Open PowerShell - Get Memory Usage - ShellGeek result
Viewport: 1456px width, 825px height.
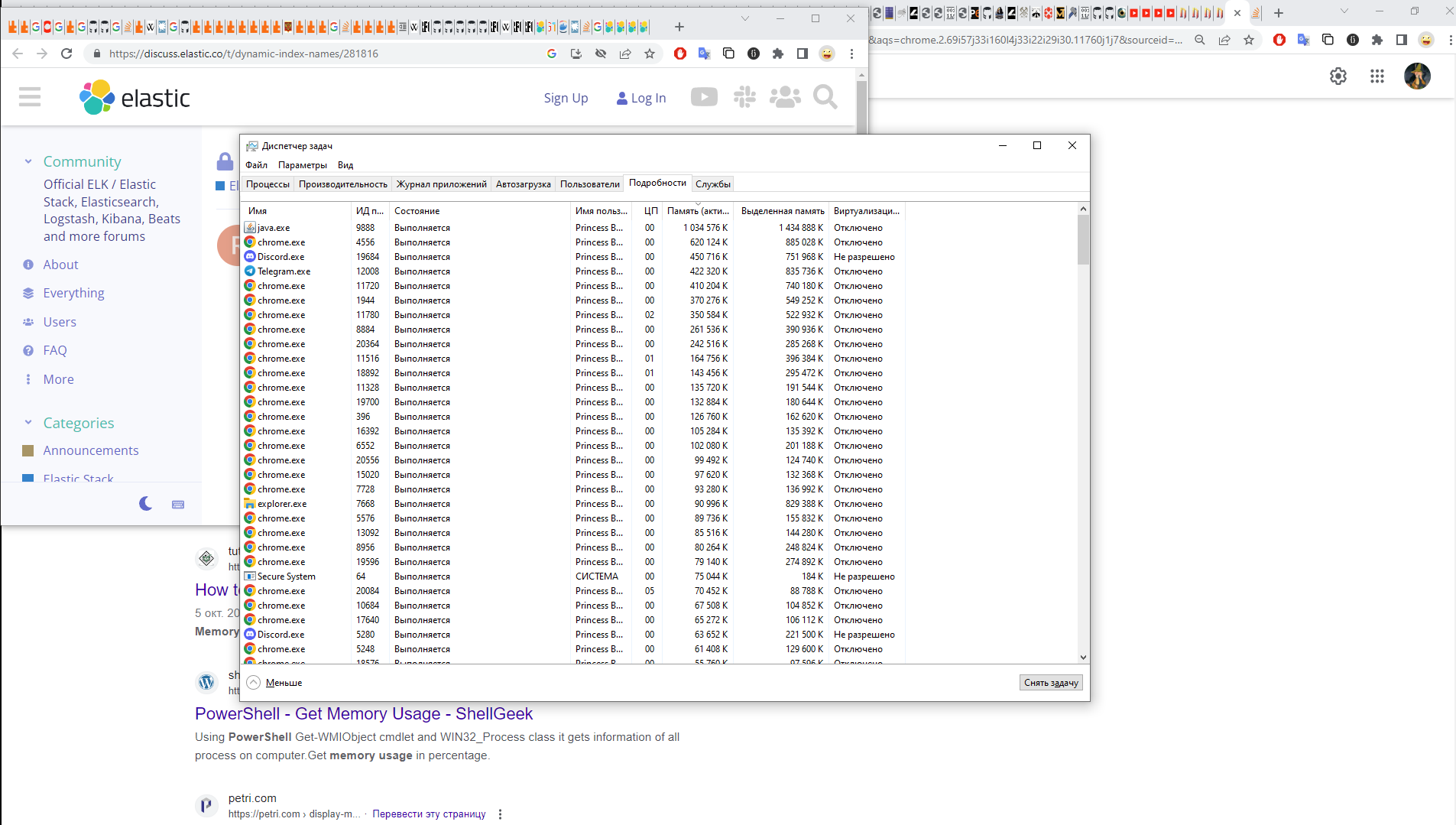pos(364,713)
